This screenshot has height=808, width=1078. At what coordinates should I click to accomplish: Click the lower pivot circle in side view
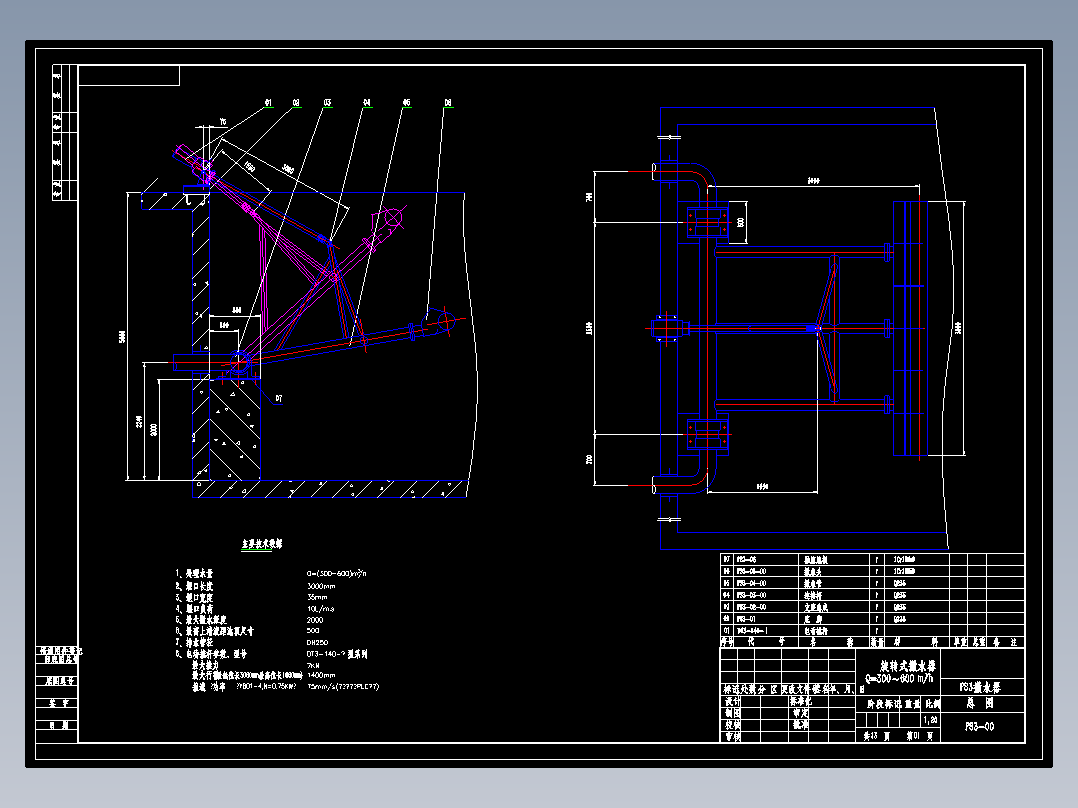pyautogui.click(x=239, y=362)
